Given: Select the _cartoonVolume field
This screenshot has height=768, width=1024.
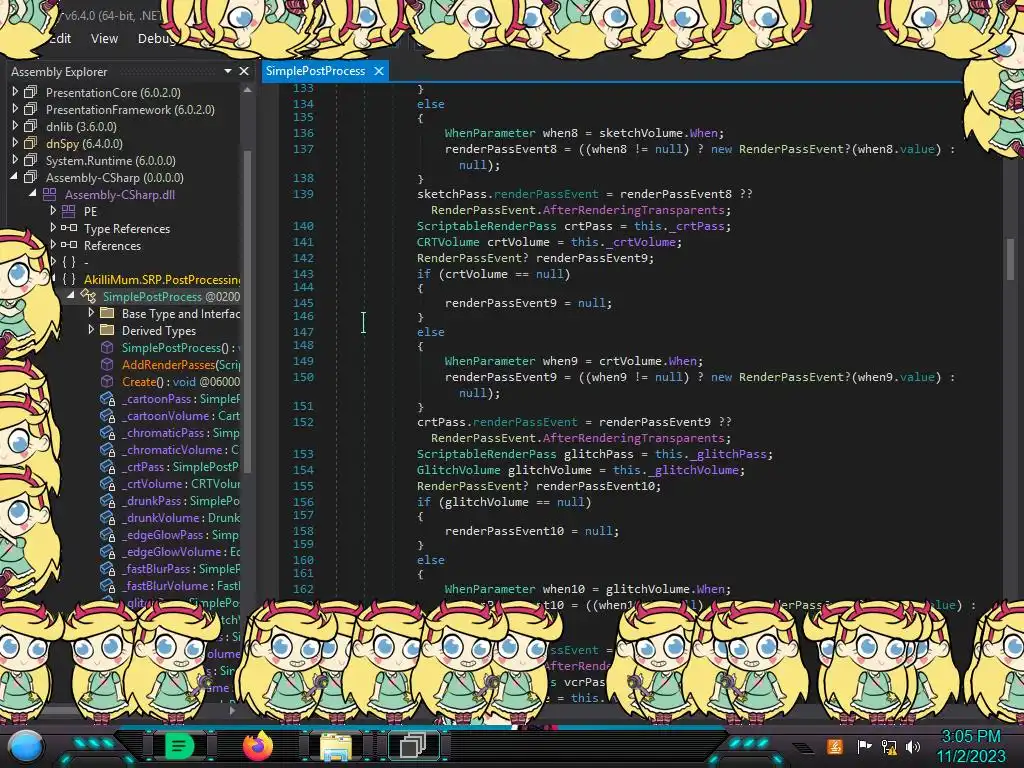Looking at the screenshot, I should tap(181, 415).
